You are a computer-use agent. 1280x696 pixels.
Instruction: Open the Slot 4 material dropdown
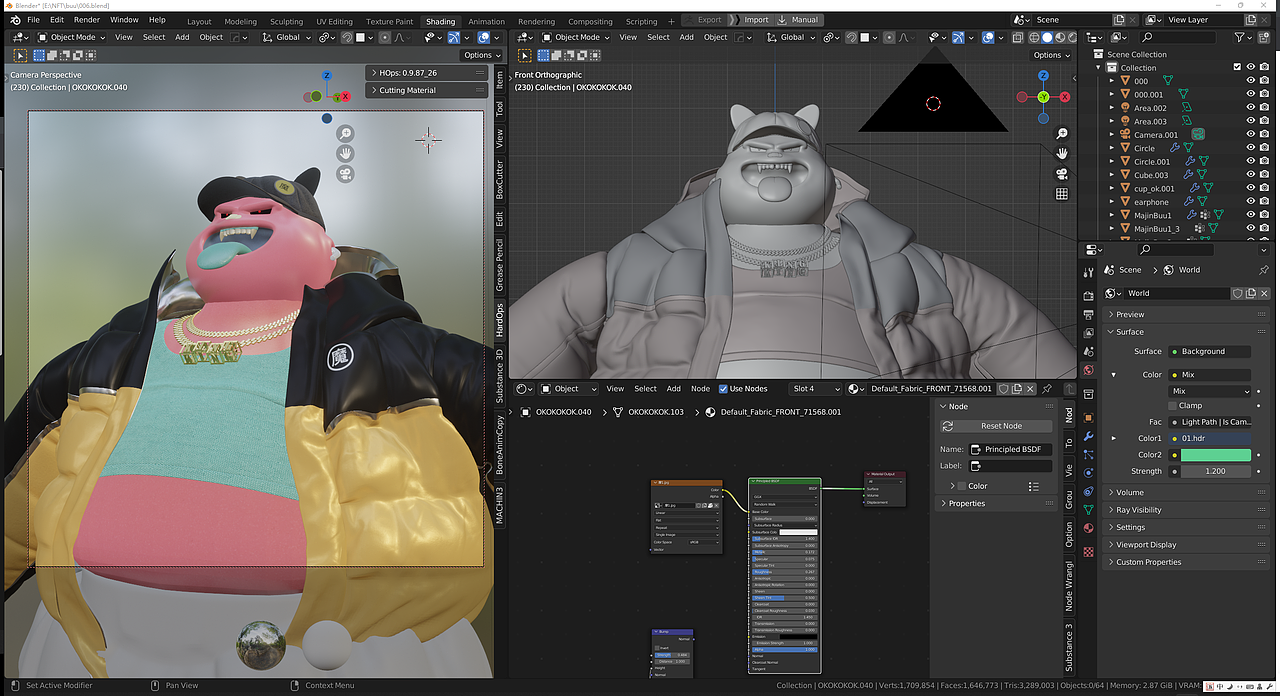tap(815, 388)
